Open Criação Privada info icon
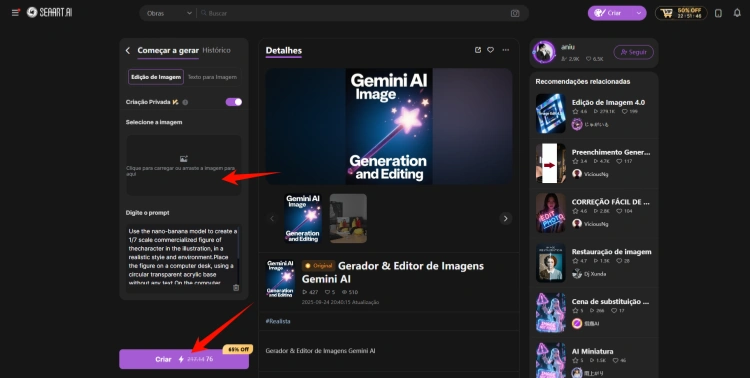Image resolution: width=750 pixels, height=378 pixels. tap(185, 102)
